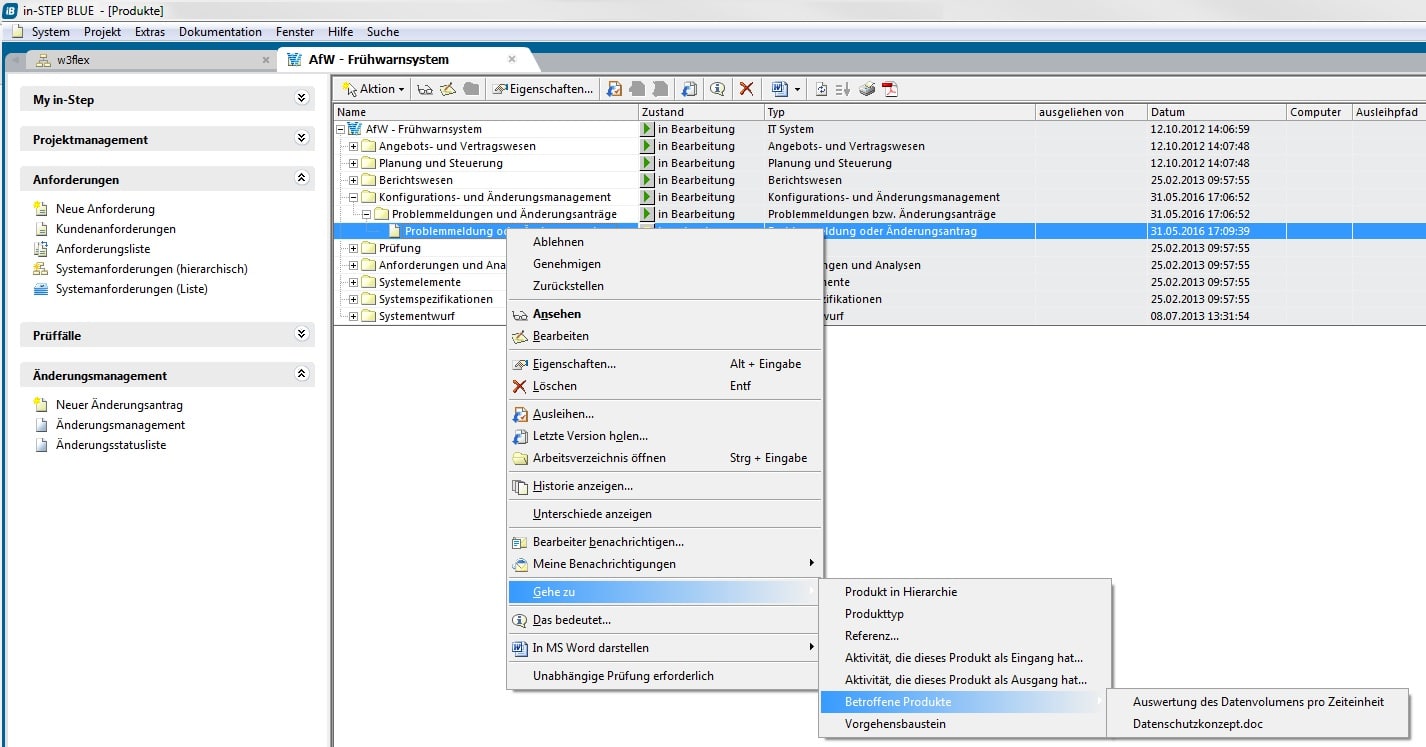
Task: Expand the Projektmanagement sidebar section
Action: [x=301, y=139]
